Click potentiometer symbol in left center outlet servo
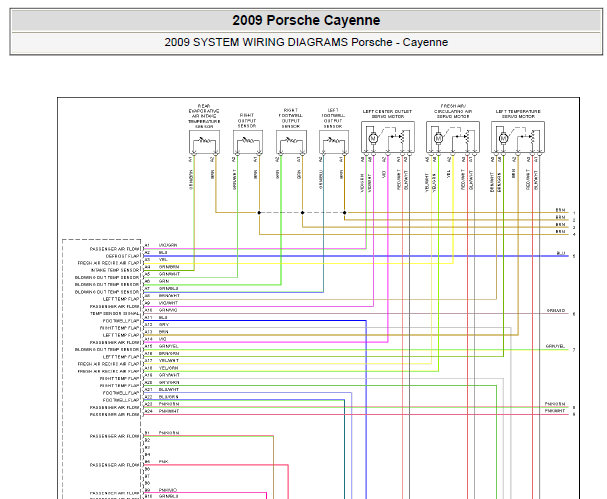Viewport: 607px width, 499px height. 402,136
